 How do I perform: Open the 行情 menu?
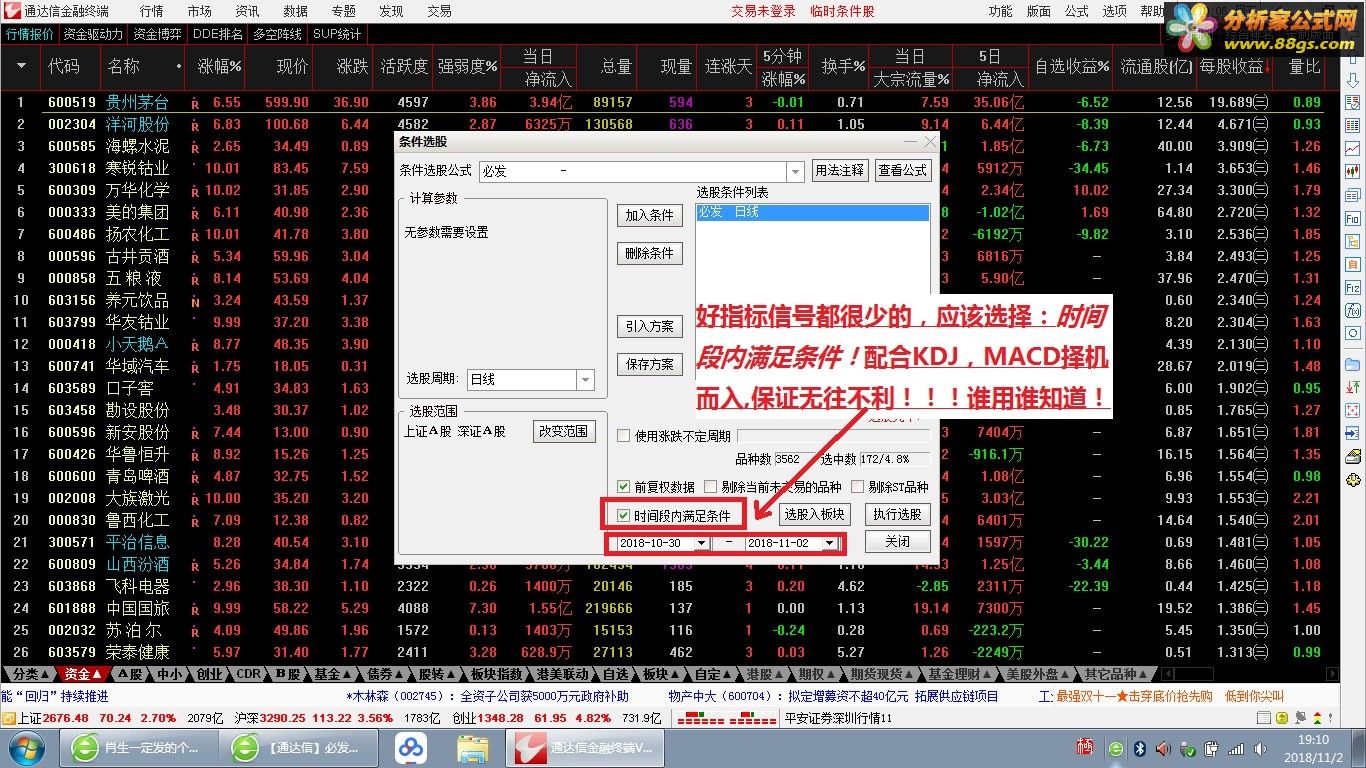tap(151, 11)
